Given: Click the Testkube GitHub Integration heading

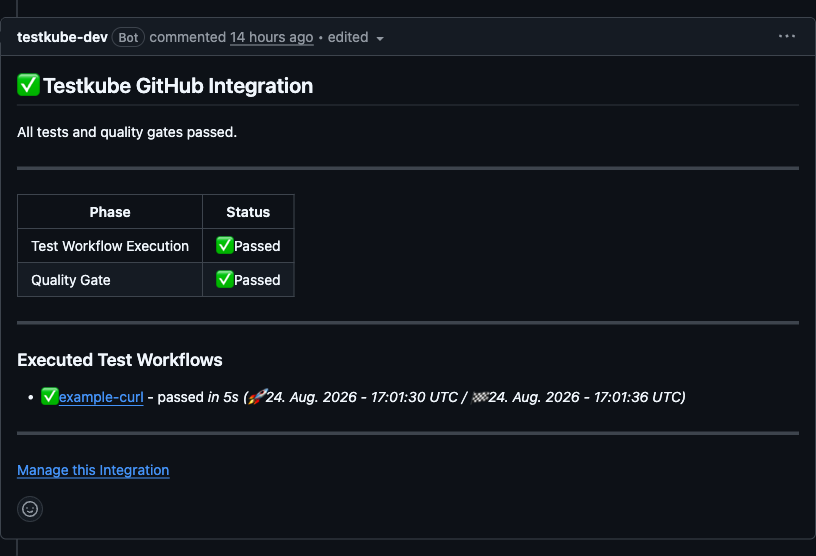Looking at the screenshot, I should point(178,86).
